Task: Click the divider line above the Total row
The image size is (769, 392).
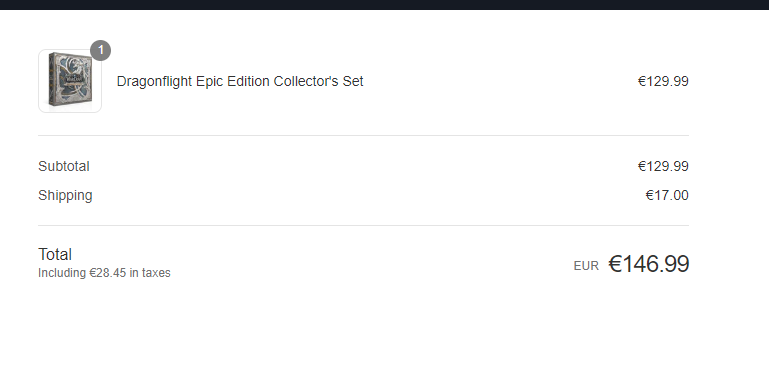Action: click(363, 226)
